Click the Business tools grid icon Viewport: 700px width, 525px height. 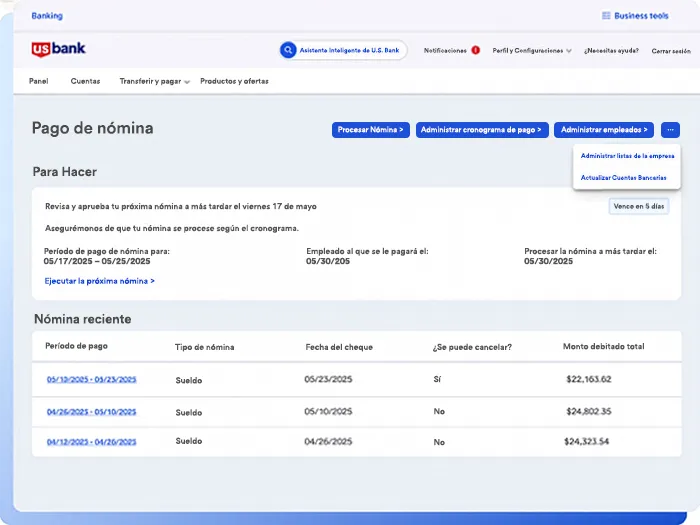tap(606, 16)
